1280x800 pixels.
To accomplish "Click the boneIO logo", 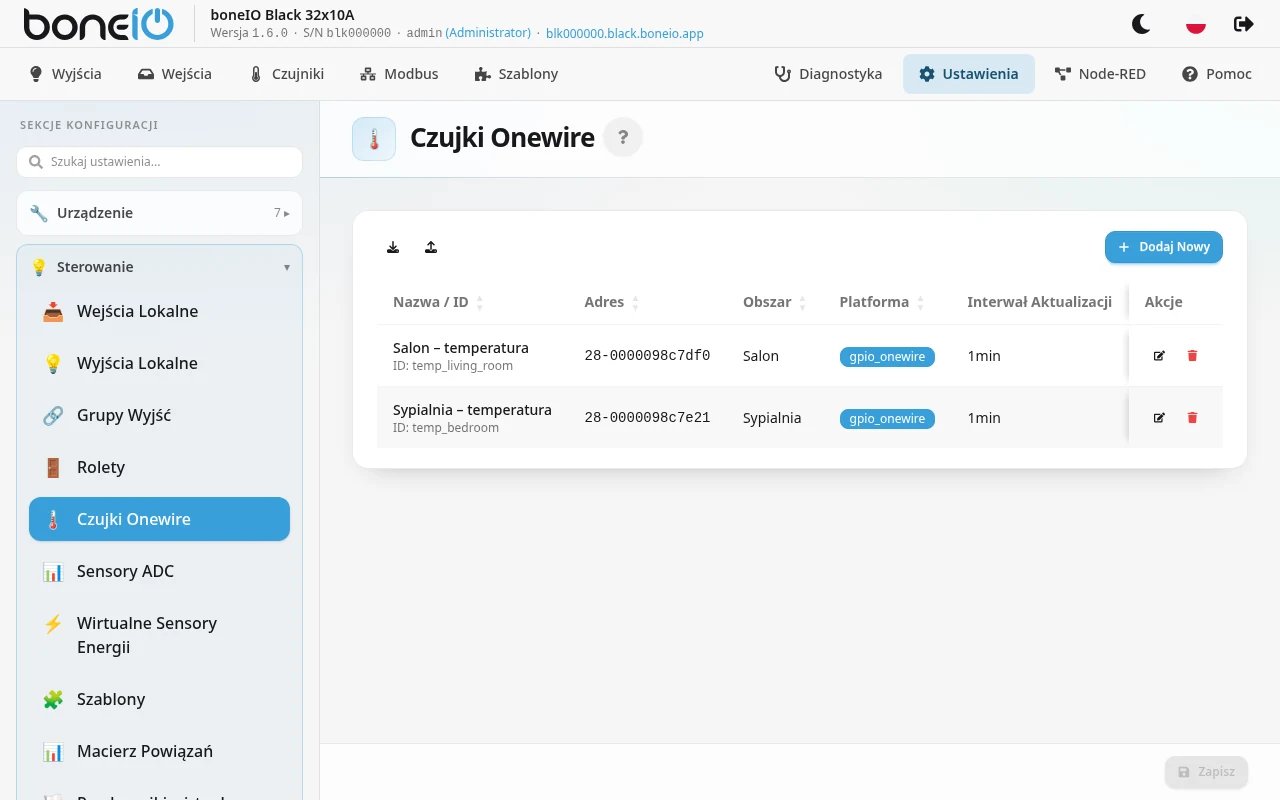I will tap(98, 24).
